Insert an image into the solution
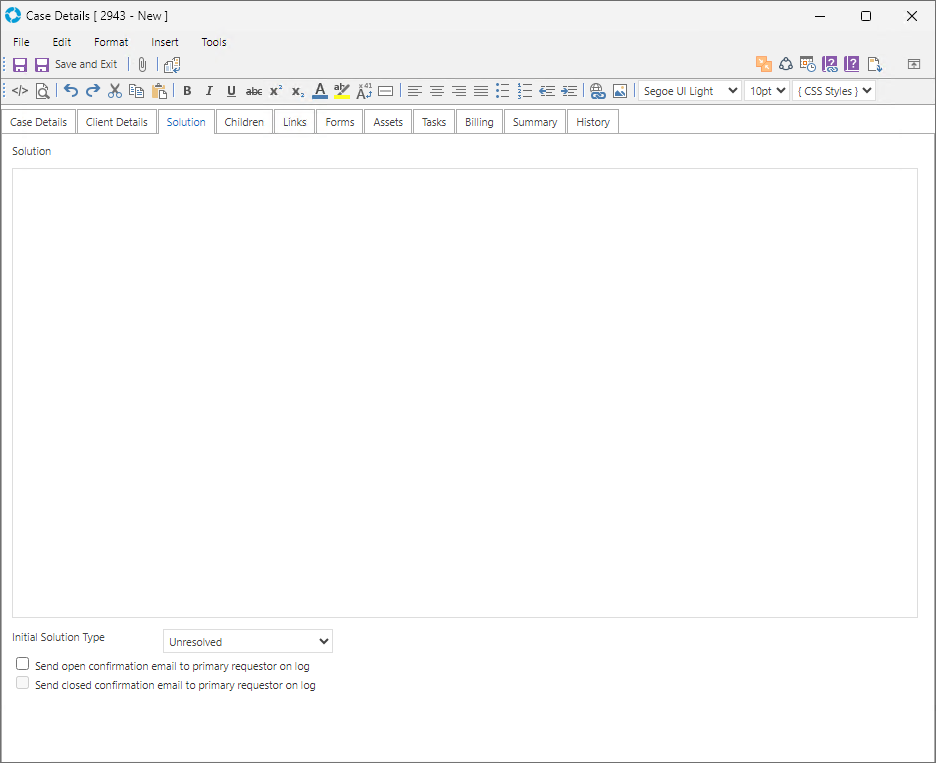This screenshot has width=936, height=763. point(620,91)
